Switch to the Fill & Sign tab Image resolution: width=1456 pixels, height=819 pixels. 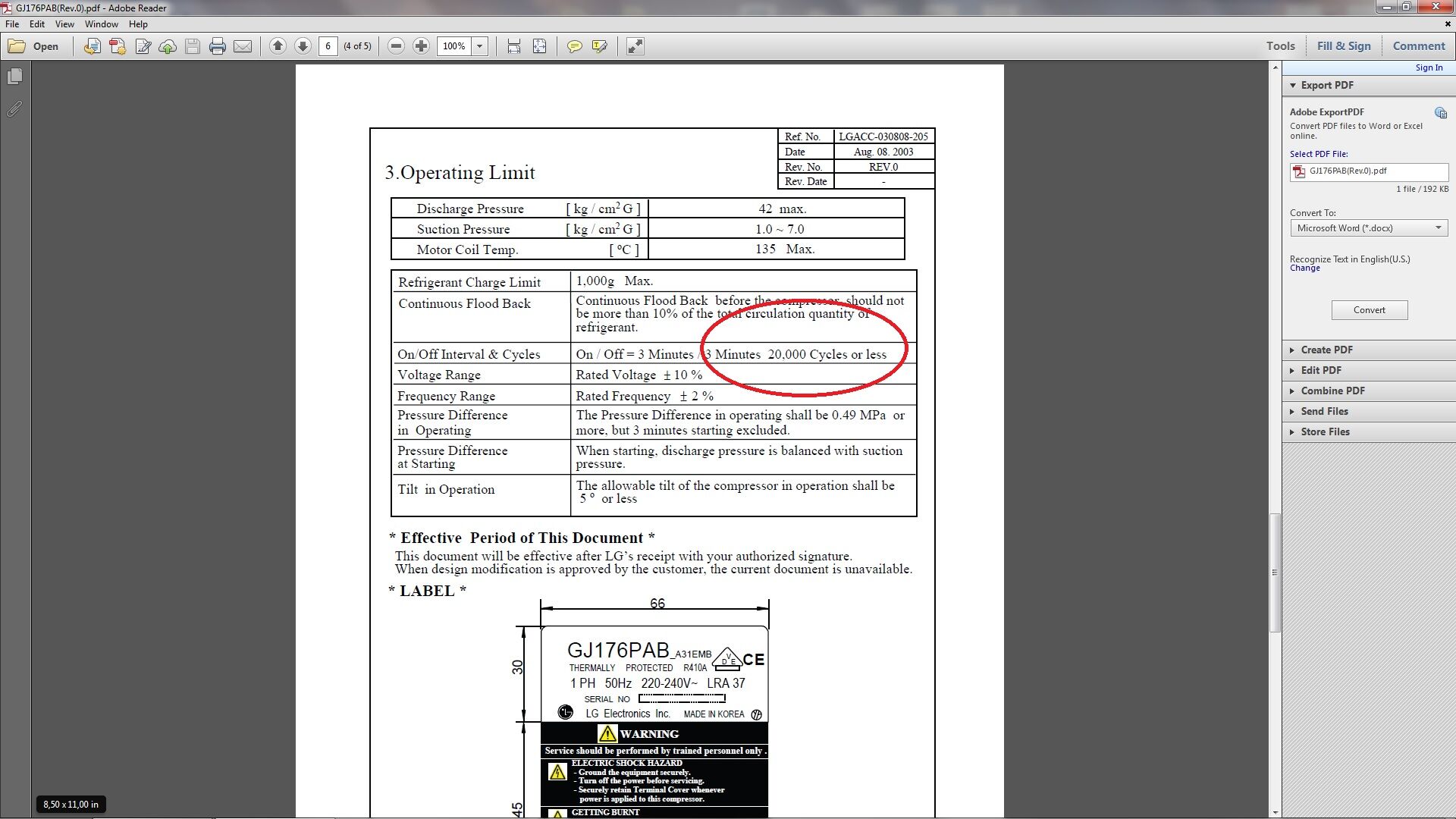pos(1344,45)
